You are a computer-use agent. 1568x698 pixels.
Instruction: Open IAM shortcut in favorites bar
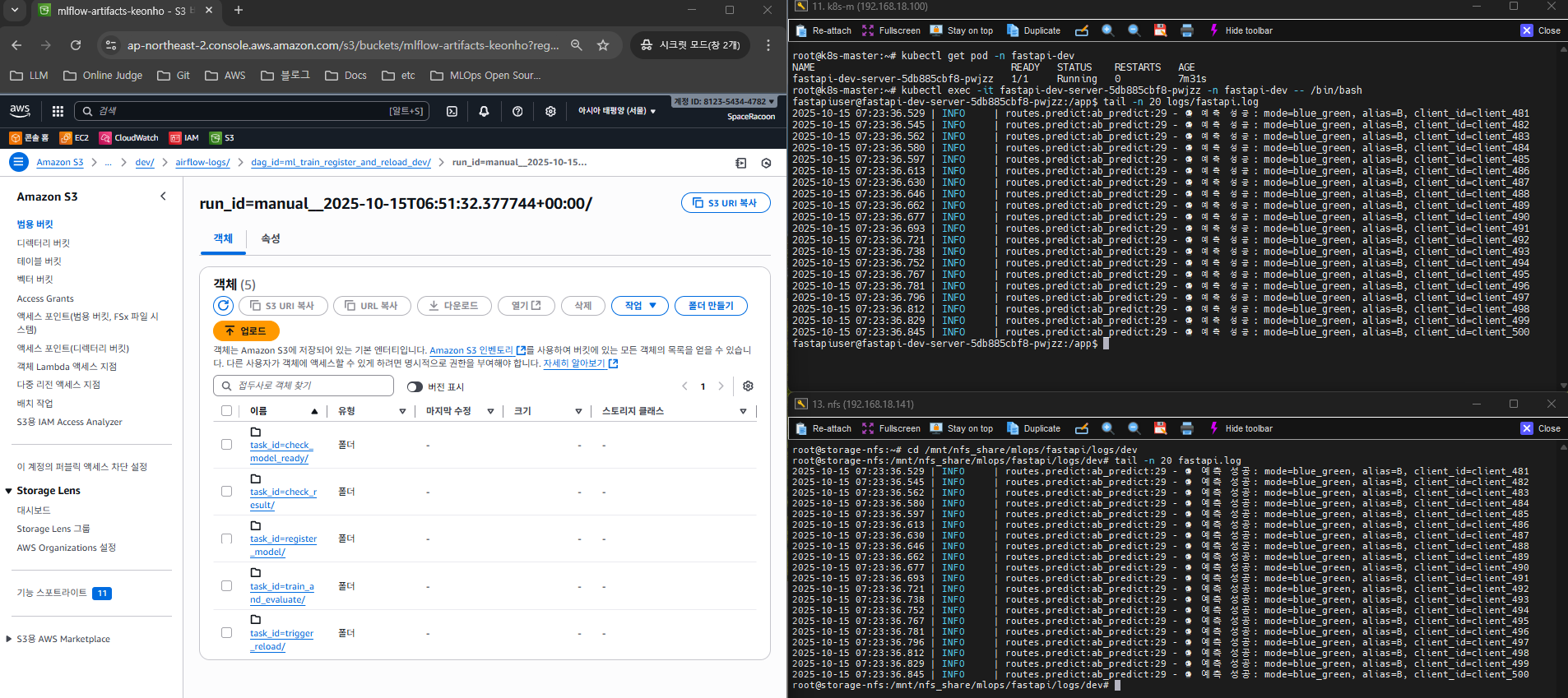pos(184,138)
